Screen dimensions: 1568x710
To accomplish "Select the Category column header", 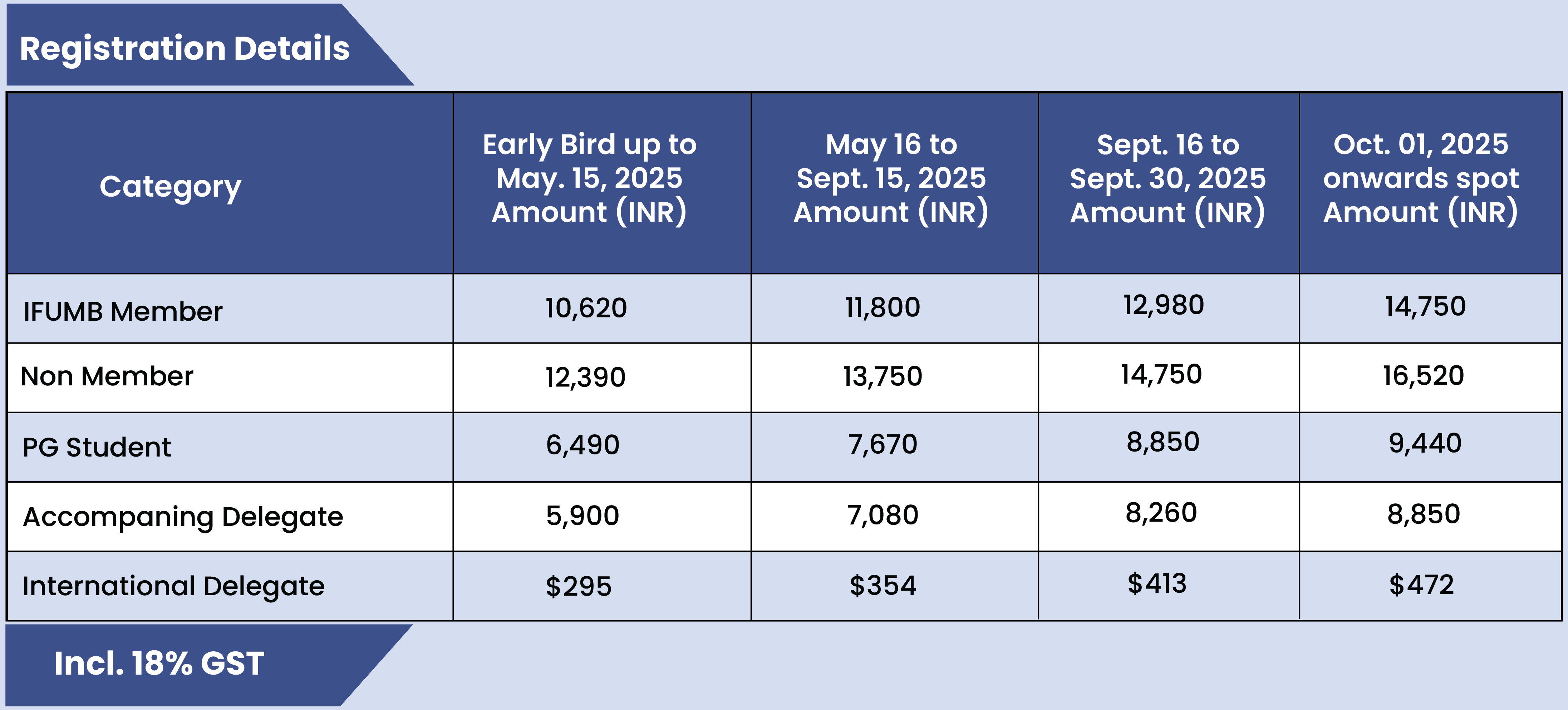I will [171, 187].
